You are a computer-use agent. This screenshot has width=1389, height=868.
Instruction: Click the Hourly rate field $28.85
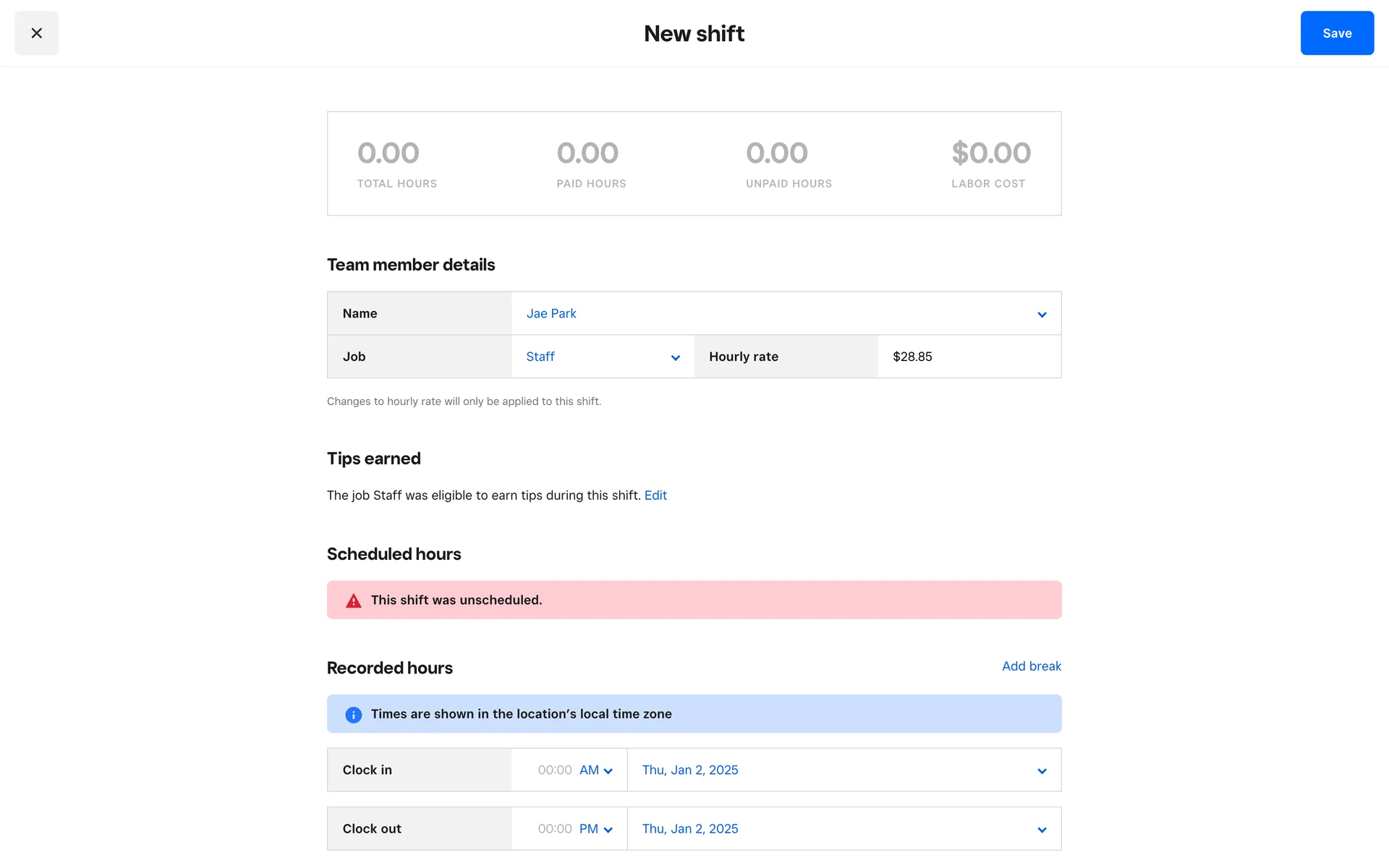point(968,357)
